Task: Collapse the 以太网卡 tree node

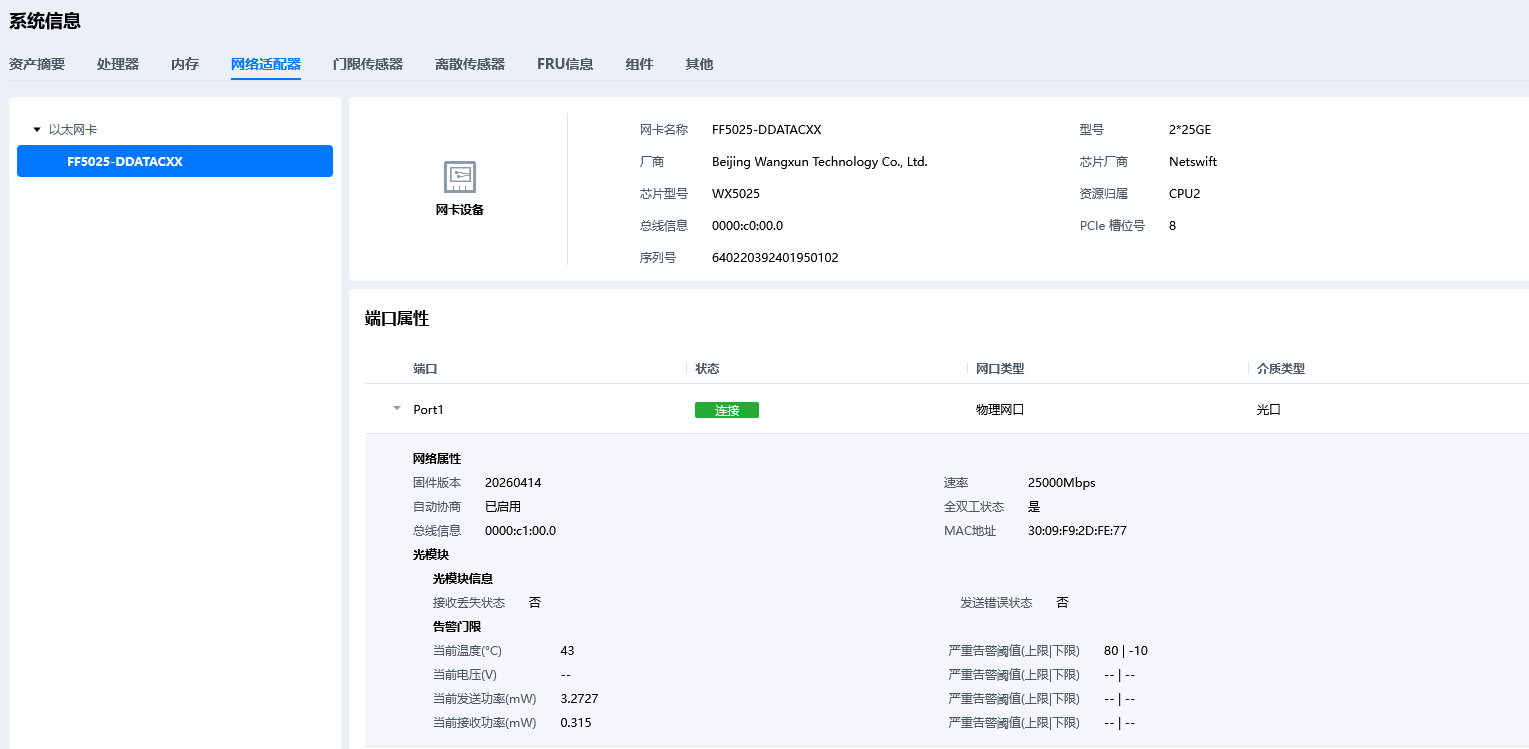Action: [37, 130]
